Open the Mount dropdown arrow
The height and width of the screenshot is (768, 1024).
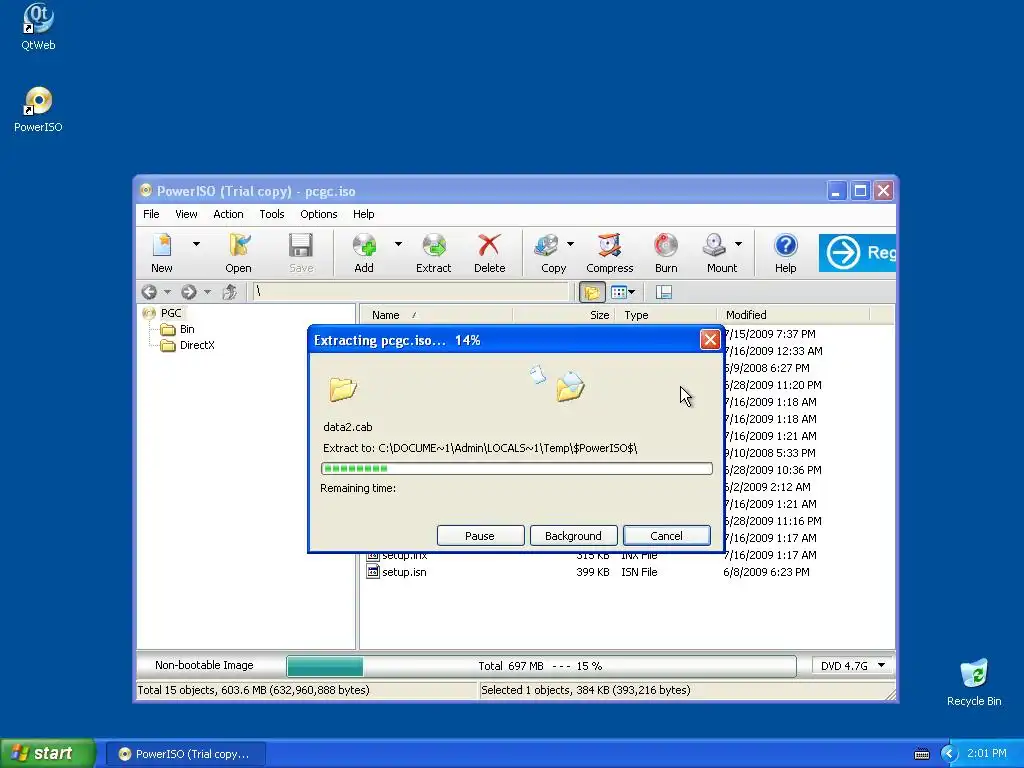738,244
